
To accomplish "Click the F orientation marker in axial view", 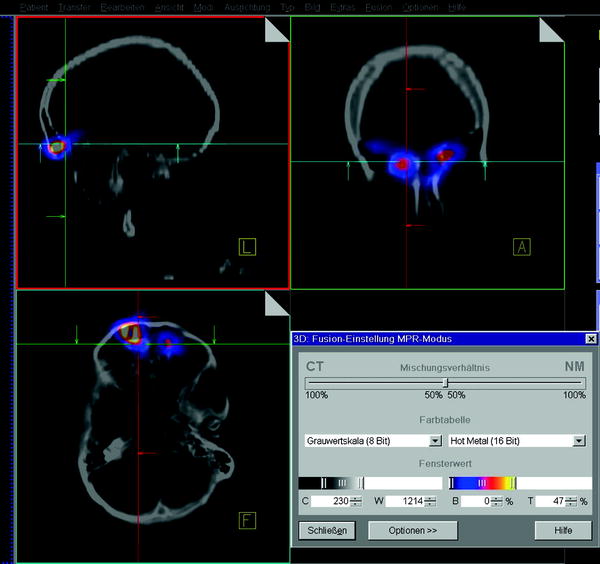I will [x=246, y=519].
